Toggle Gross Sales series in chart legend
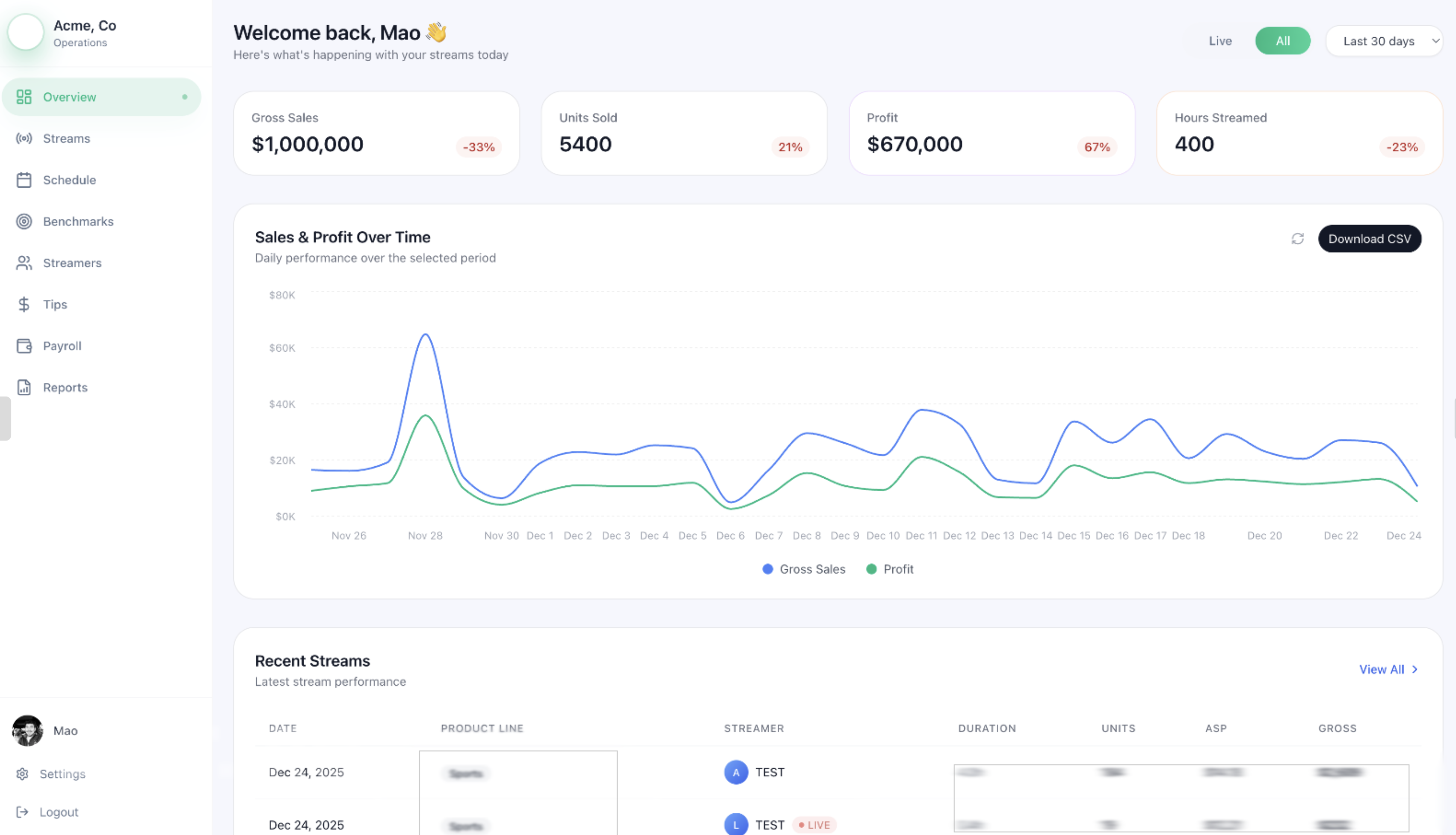This screenshot has height=835, width=1456. pyautogui.click(x=803, y=569)
